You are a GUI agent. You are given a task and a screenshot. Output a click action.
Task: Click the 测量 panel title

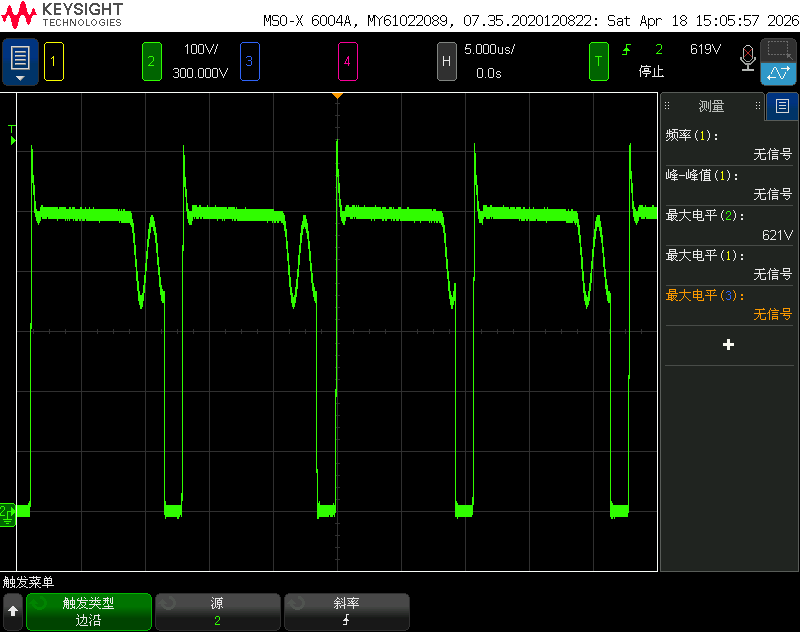tap(711, 106)
